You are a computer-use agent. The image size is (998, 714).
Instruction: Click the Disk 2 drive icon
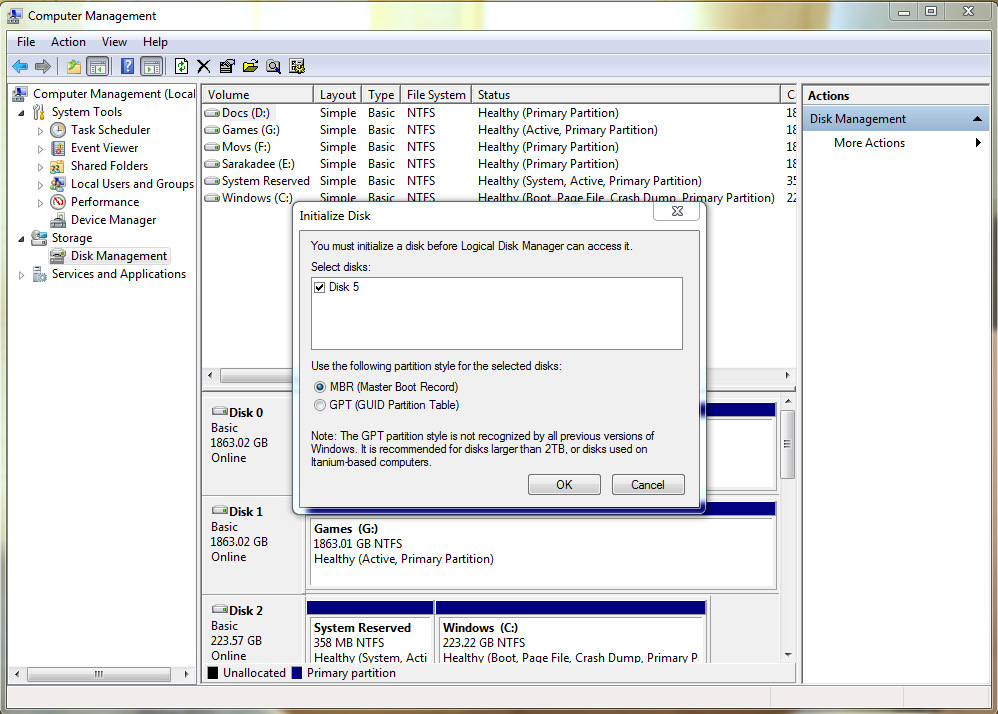pyautogui.click(x=220, y=610)
